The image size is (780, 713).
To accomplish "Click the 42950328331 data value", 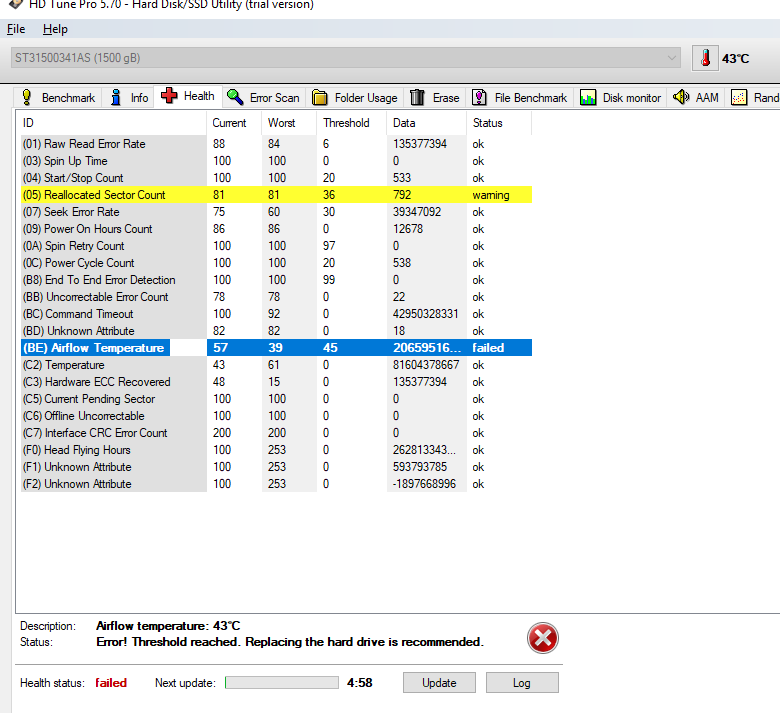I will pyautogui.click(x=425, y=314).
